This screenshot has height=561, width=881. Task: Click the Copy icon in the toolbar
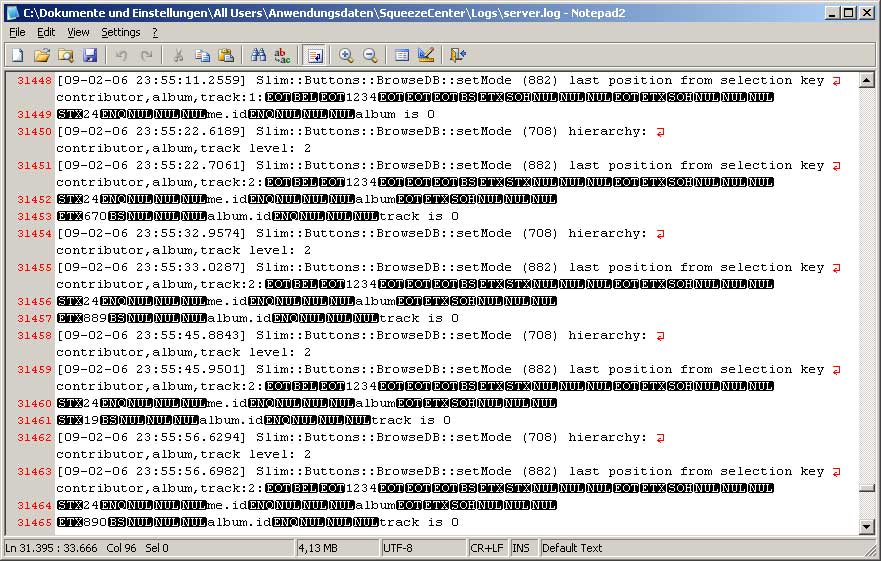click(x=202, y=56)
